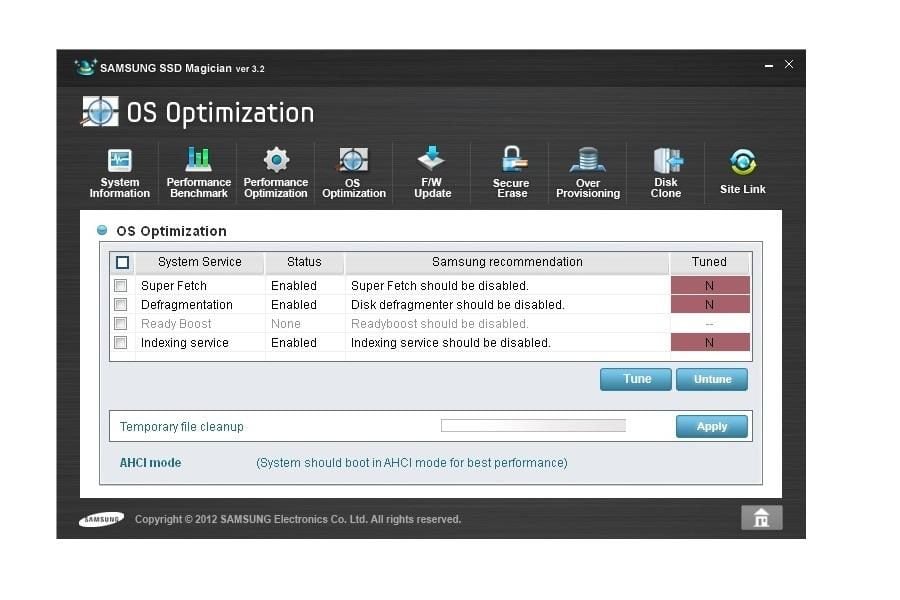Check the Indexing service checkbox
Screen dimensions: 900x600
121,343
